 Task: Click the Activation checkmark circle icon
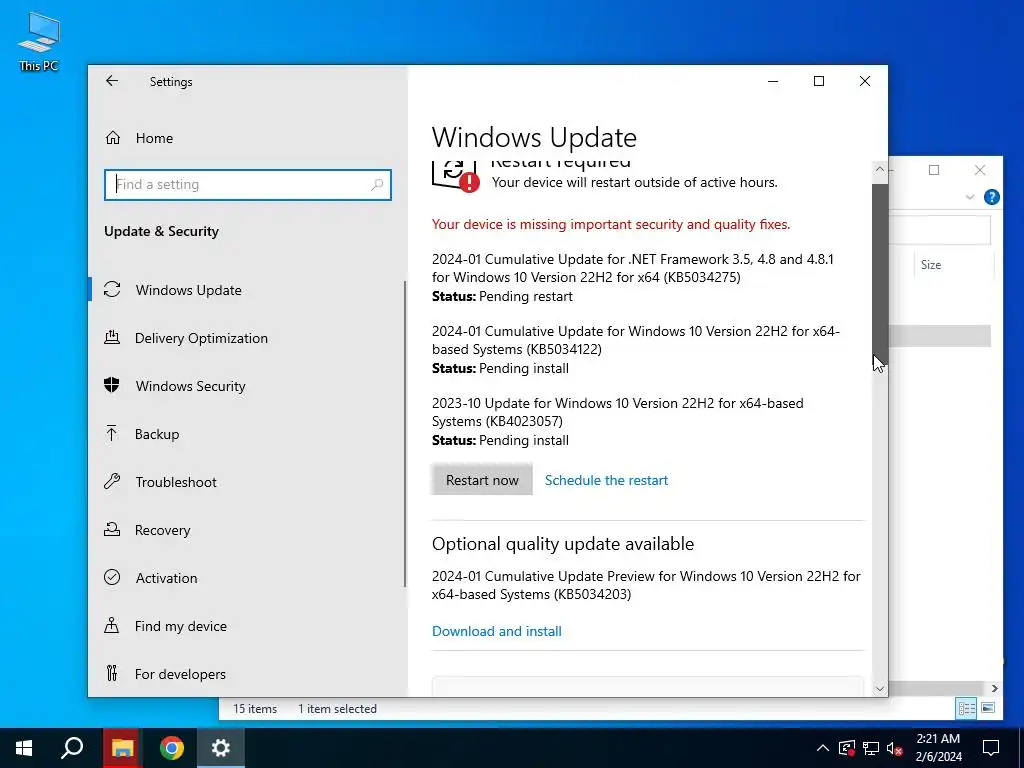(x=112, y=577)
